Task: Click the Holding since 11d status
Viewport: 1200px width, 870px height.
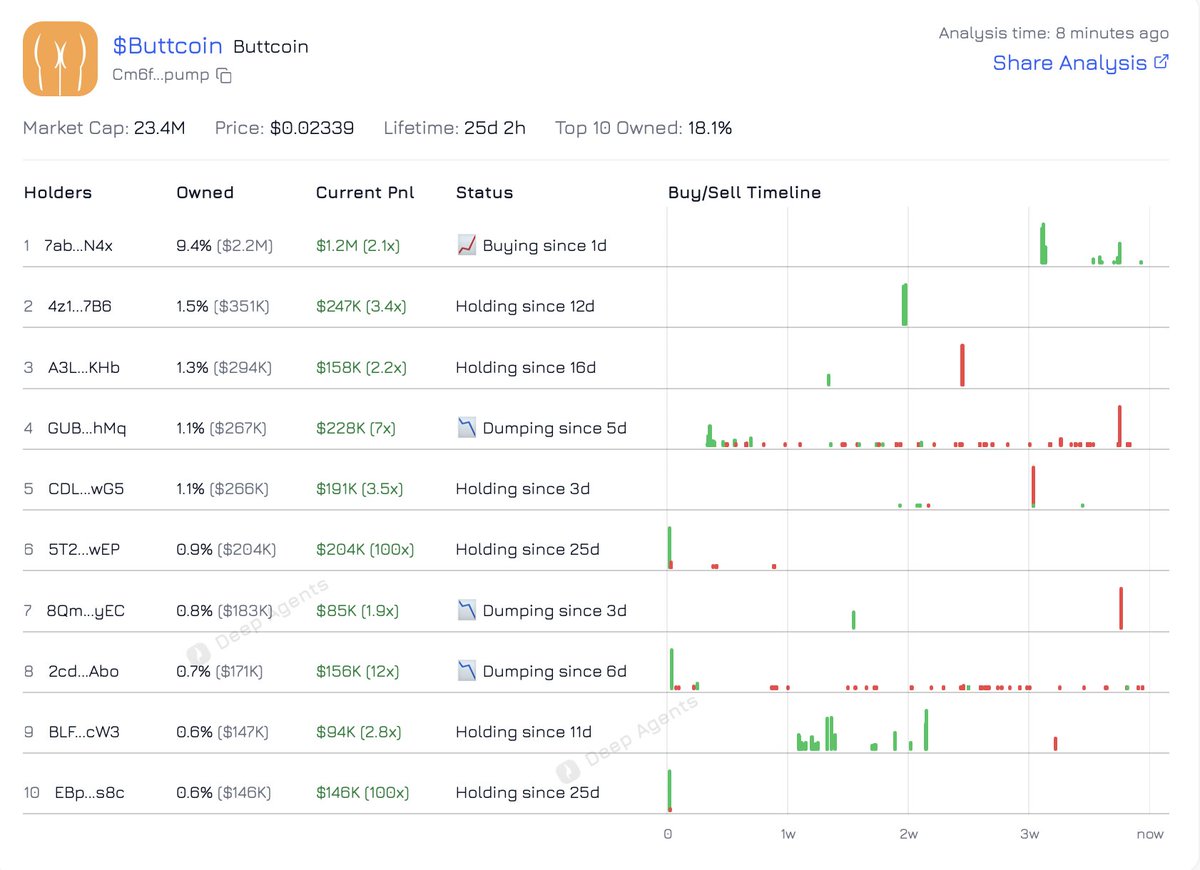Action: [524, 732]
